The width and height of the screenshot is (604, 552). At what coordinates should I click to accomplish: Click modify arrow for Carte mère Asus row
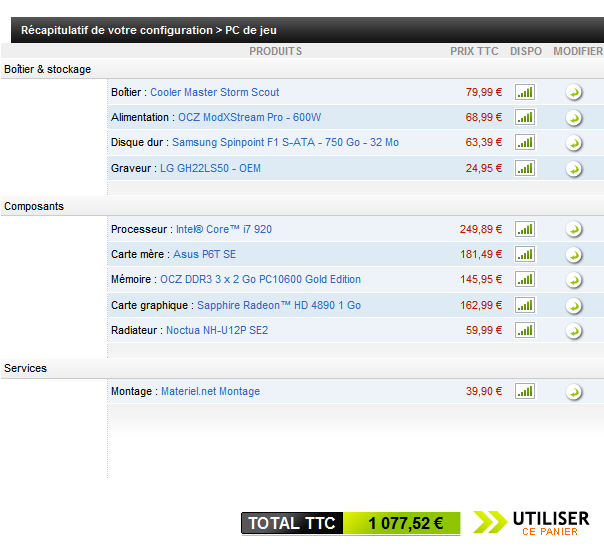(574, 255)
